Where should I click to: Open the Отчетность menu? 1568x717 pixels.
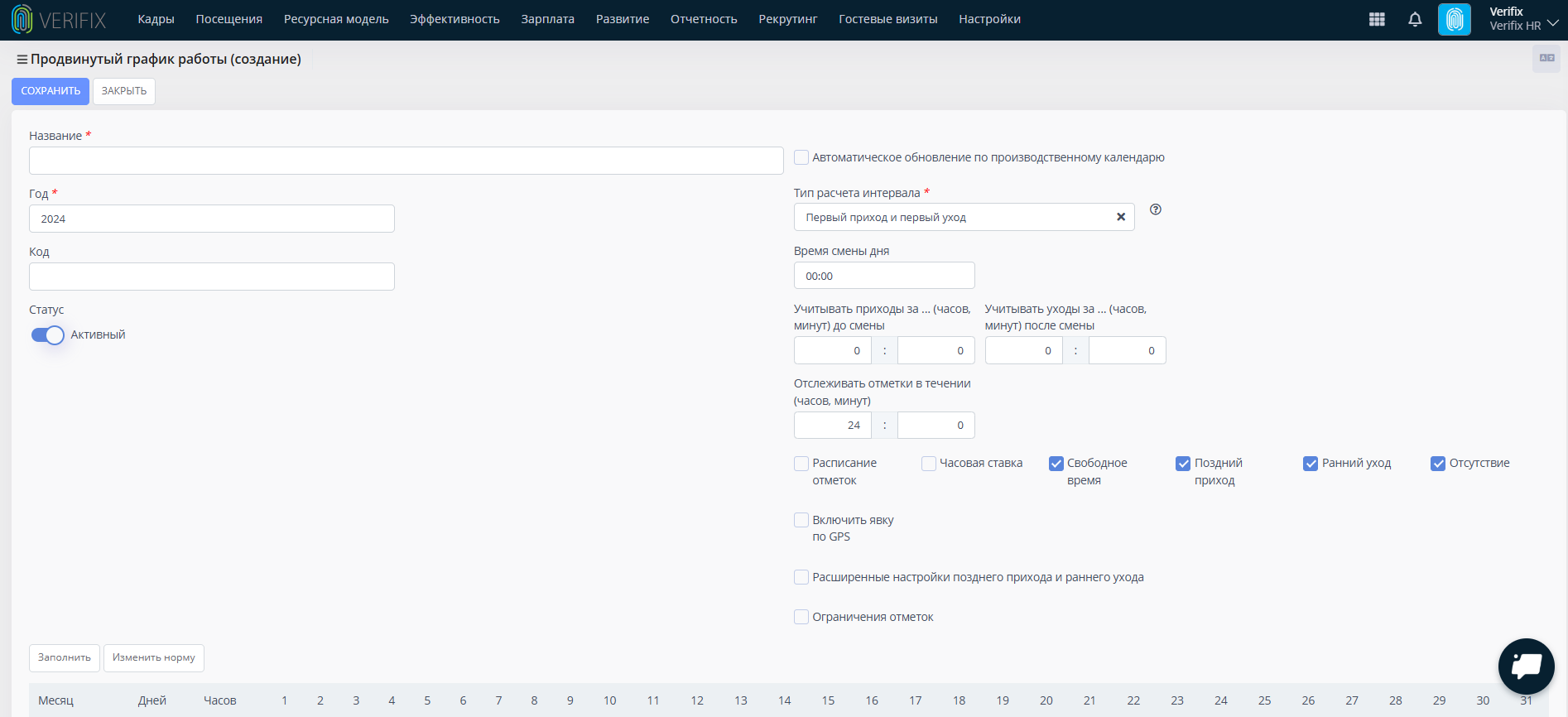(x=704, y=19)
